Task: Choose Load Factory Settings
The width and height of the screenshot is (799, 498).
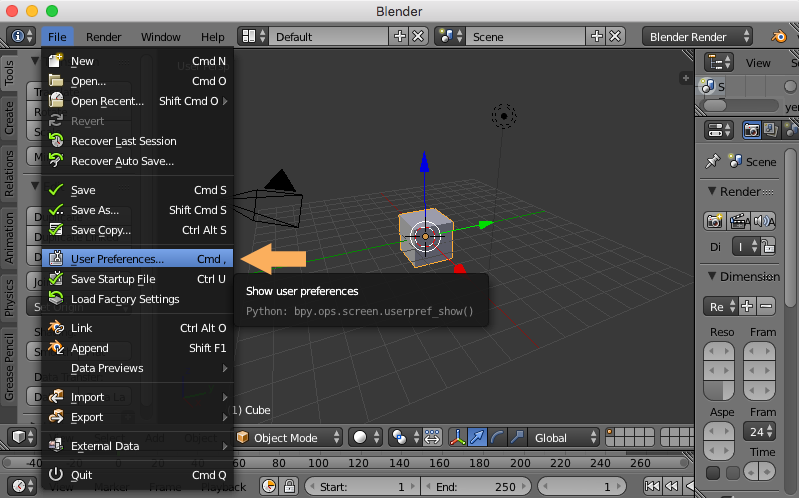Action: tap(138, 299)
